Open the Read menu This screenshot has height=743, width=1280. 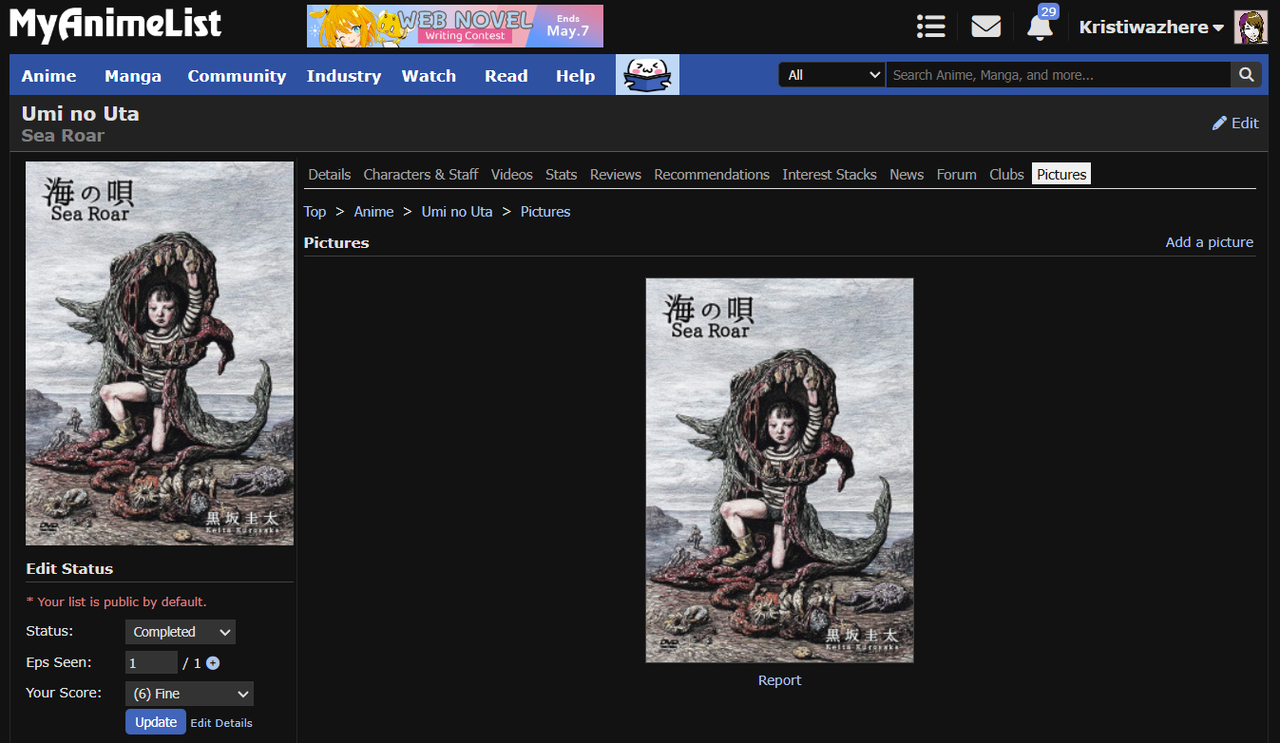click(506, 76)
